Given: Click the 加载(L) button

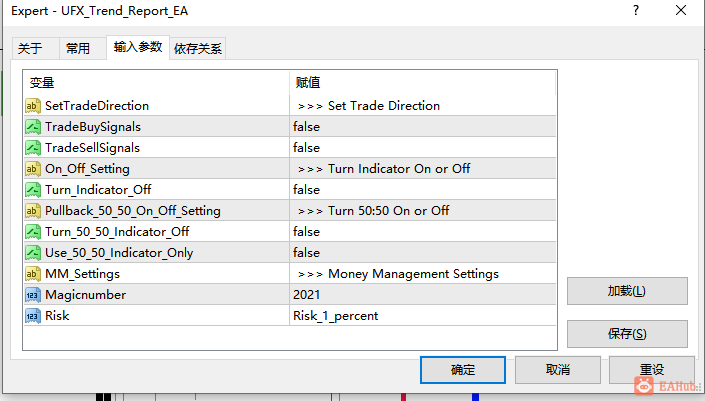Looking at the screenshot, I should [x=627, y=291].
